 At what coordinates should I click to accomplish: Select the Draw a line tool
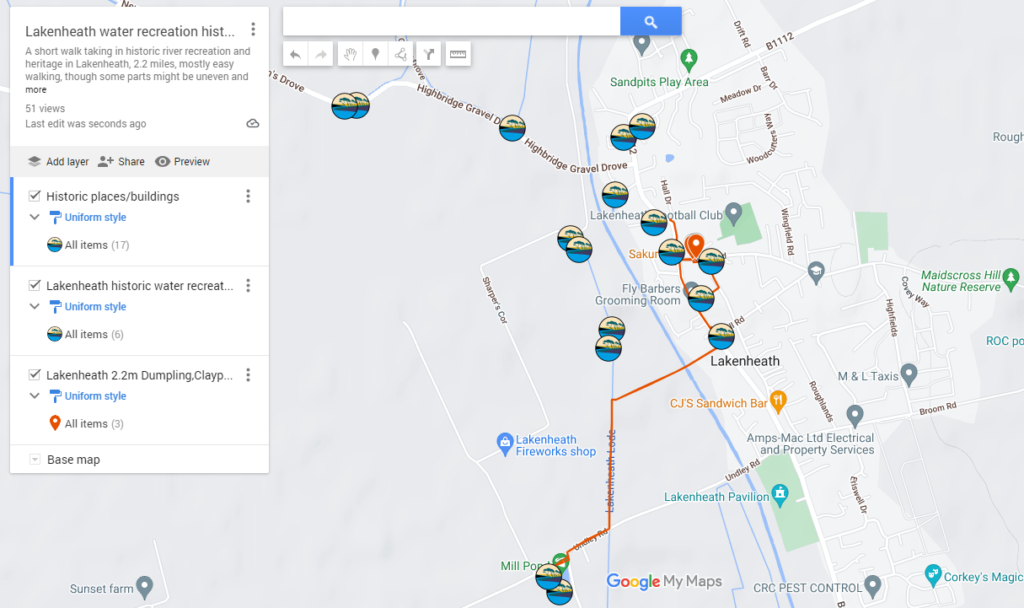pyautogui.click(x=401, y=54)
